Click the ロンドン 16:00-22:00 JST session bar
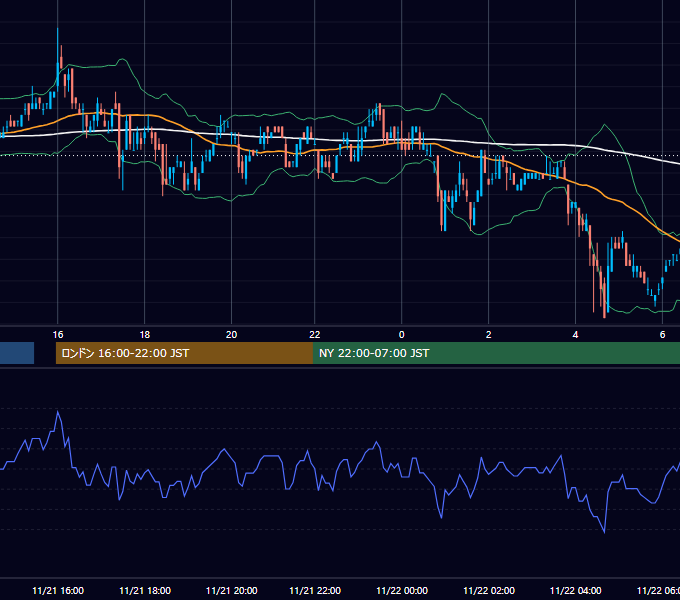 pyautogui.click(x=184, y=353)
